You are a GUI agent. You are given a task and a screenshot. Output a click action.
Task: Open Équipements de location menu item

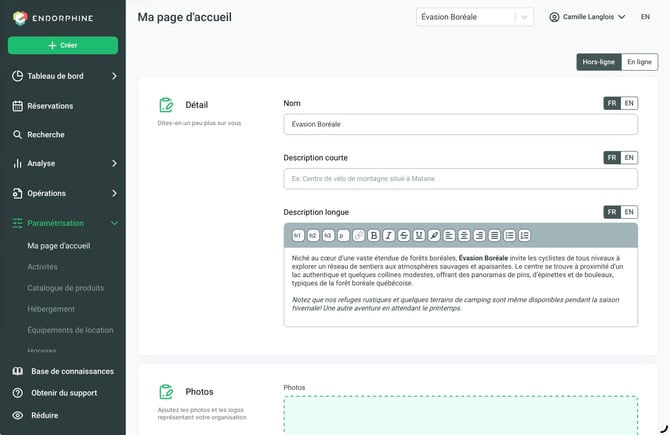[71, 330]
